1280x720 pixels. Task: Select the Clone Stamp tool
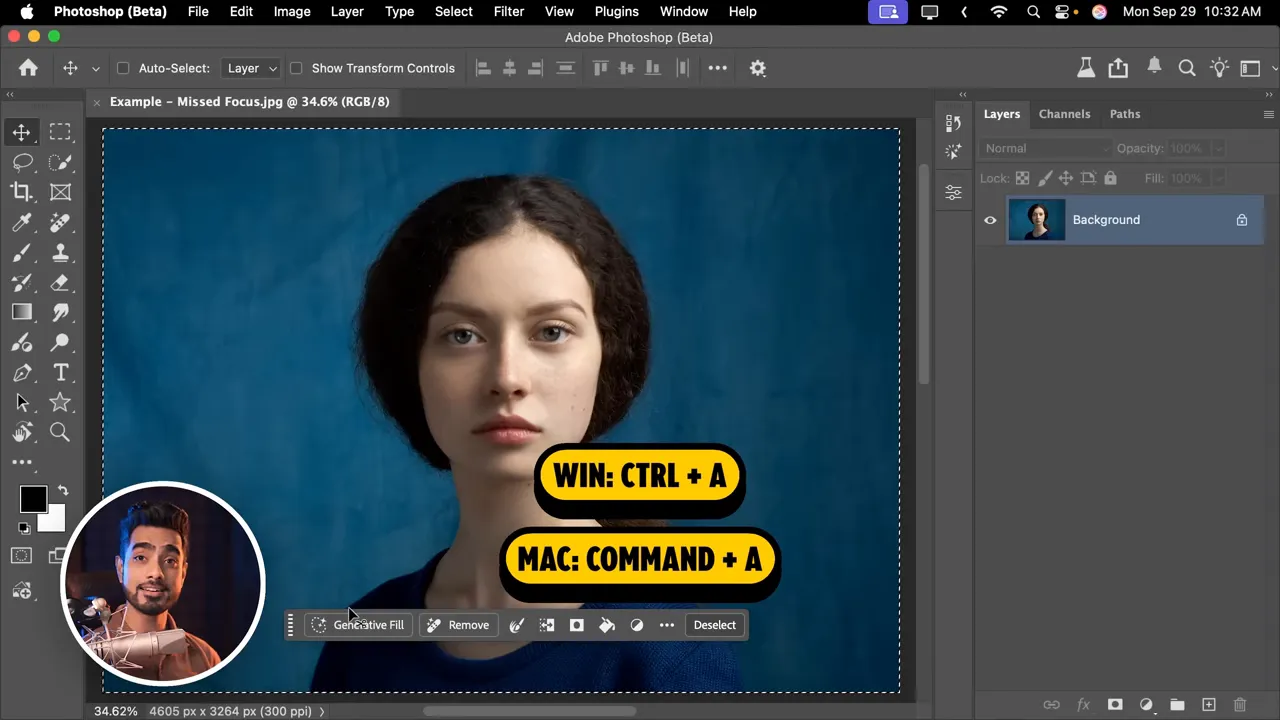tap(60, 252)
